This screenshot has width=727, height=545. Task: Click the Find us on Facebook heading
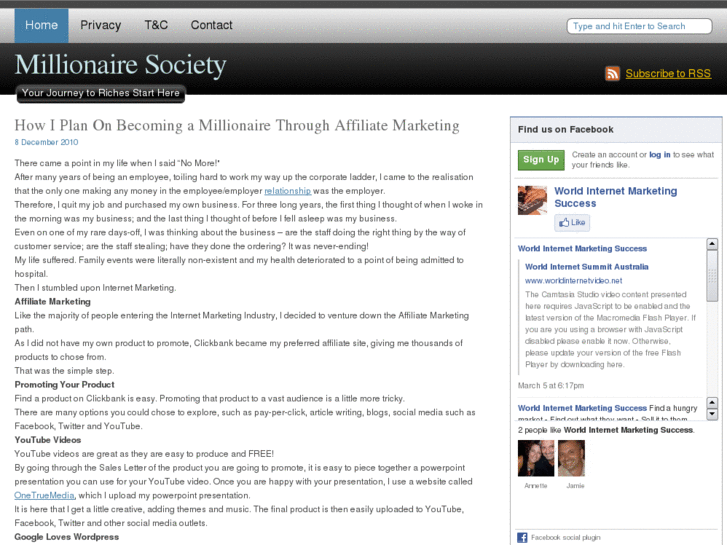tap(566, 129)
